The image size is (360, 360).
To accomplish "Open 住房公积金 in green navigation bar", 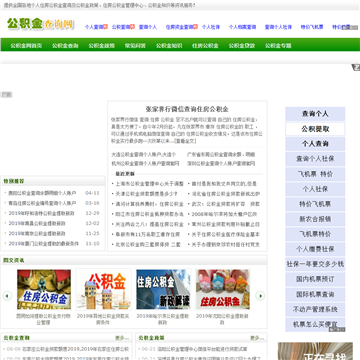I will click(x=205, y=46).
